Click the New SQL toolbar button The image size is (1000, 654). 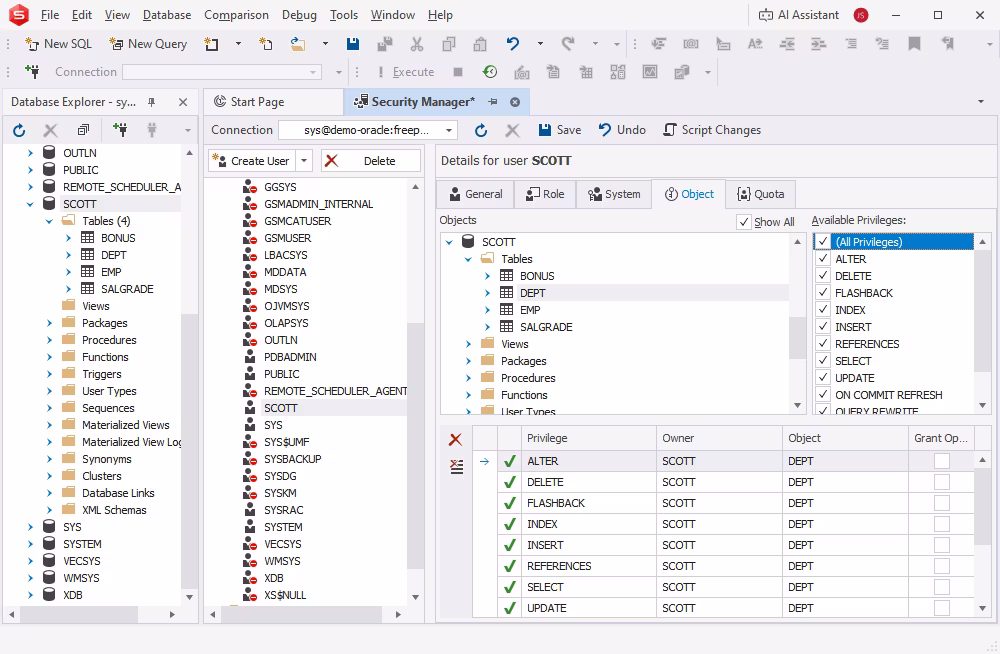click(x=58, y=44)
